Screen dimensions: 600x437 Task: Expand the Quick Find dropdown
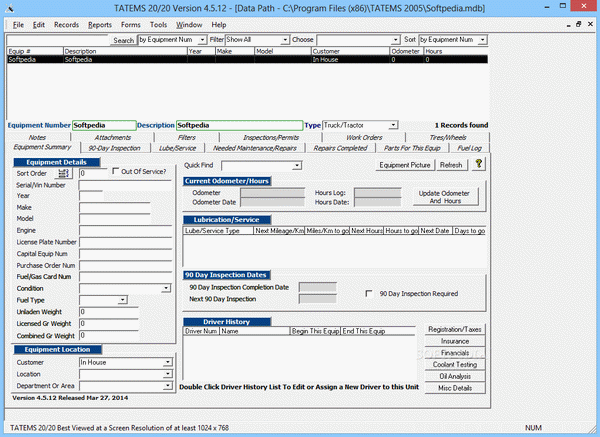[x=297, y=165]
